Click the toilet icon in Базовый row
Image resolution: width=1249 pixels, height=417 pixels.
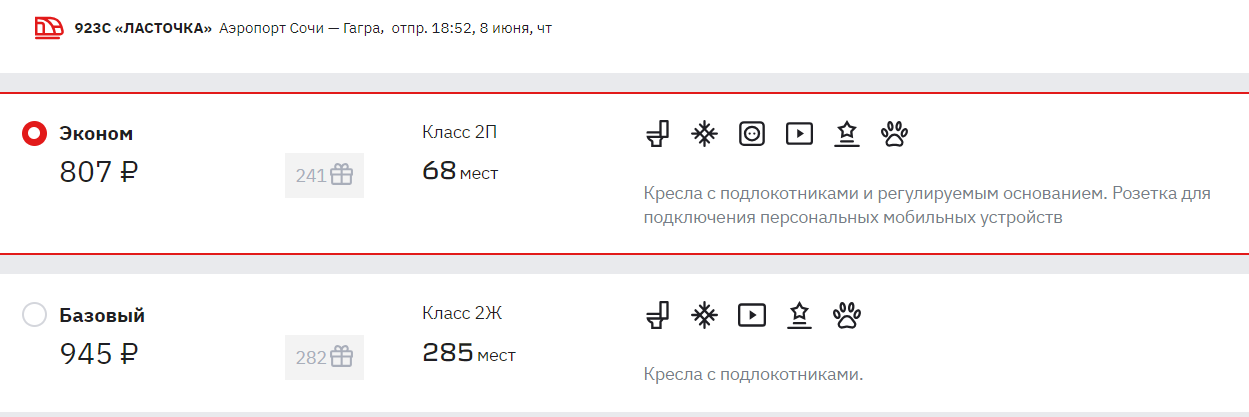pos(657,315)
